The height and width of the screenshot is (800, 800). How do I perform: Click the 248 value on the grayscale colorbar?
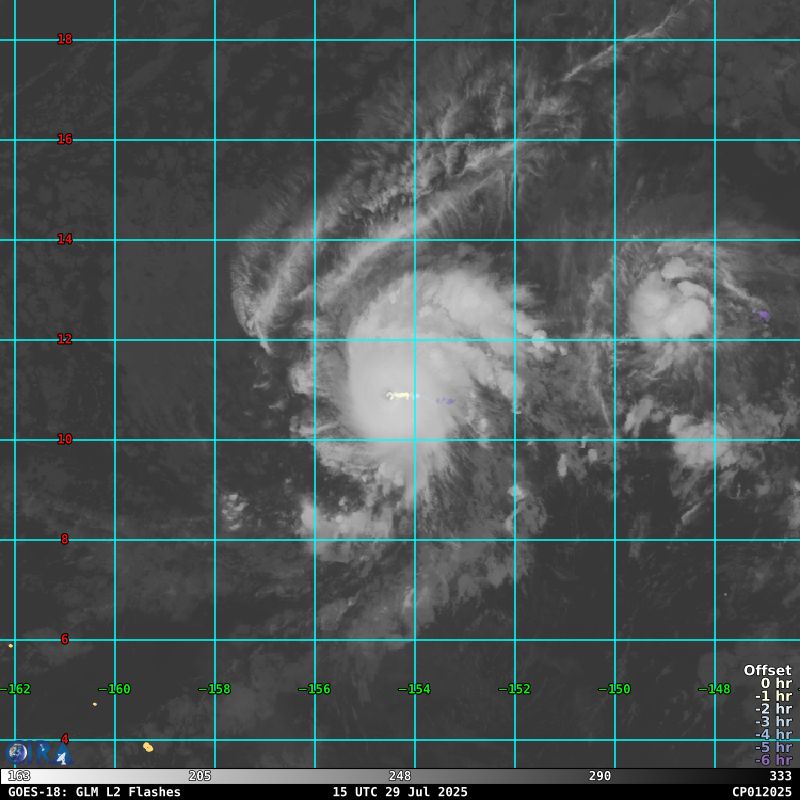[x=400, y=776]
